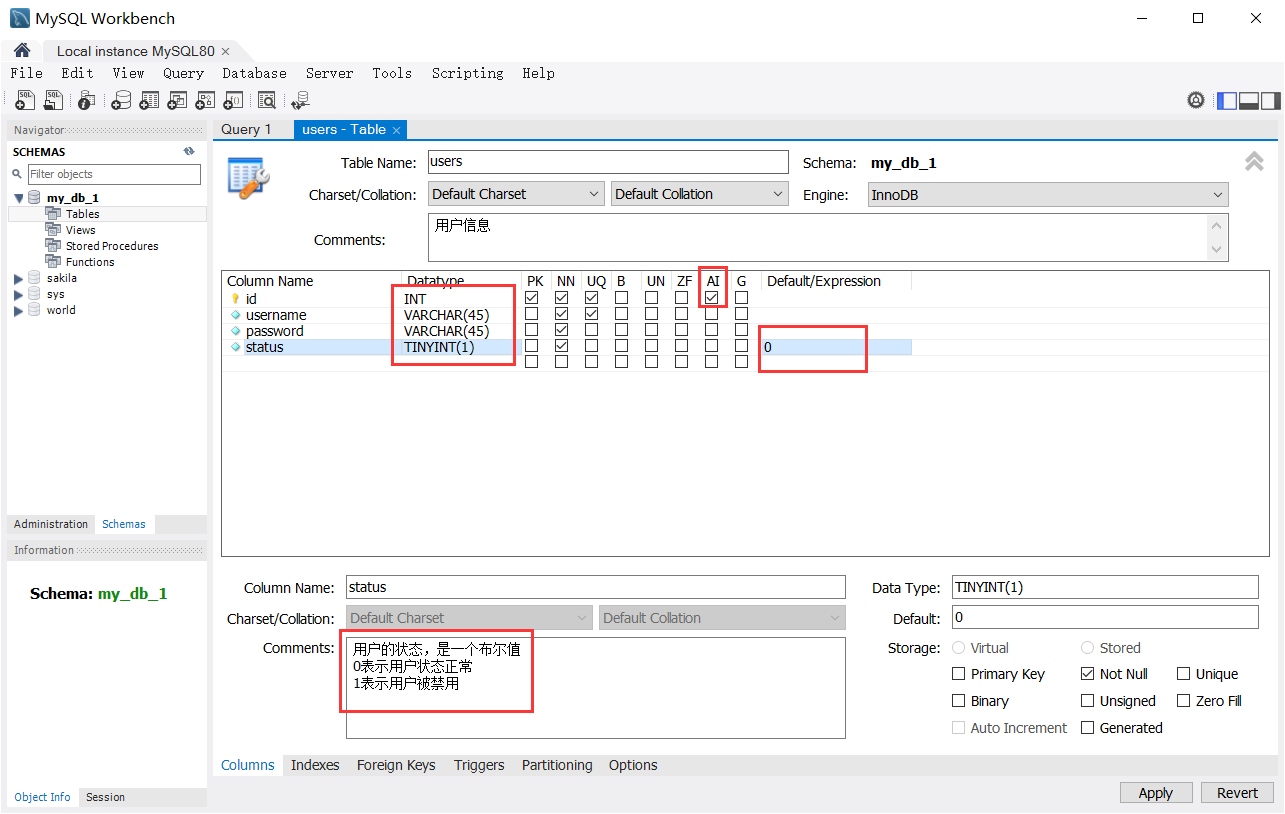1285x814 pixels.
Task: Select the Tables tree item
Action: click(x=82, y=214)
